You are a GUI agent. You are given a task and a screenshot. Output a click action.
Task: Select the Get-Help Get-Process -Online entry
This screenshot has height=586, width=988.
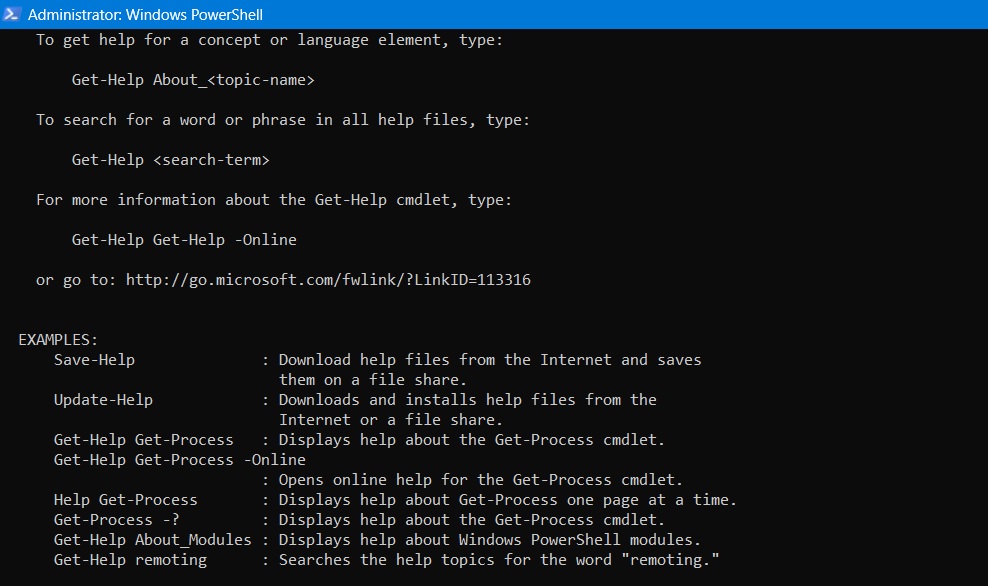(179, 459)
